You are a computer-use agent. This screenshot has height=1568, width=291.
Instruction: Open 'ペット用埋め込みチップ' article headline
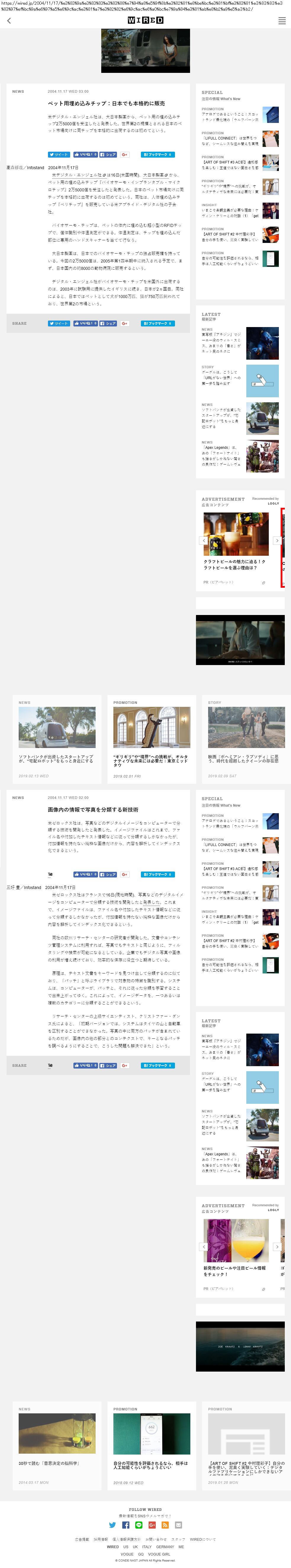click(107, 103)
